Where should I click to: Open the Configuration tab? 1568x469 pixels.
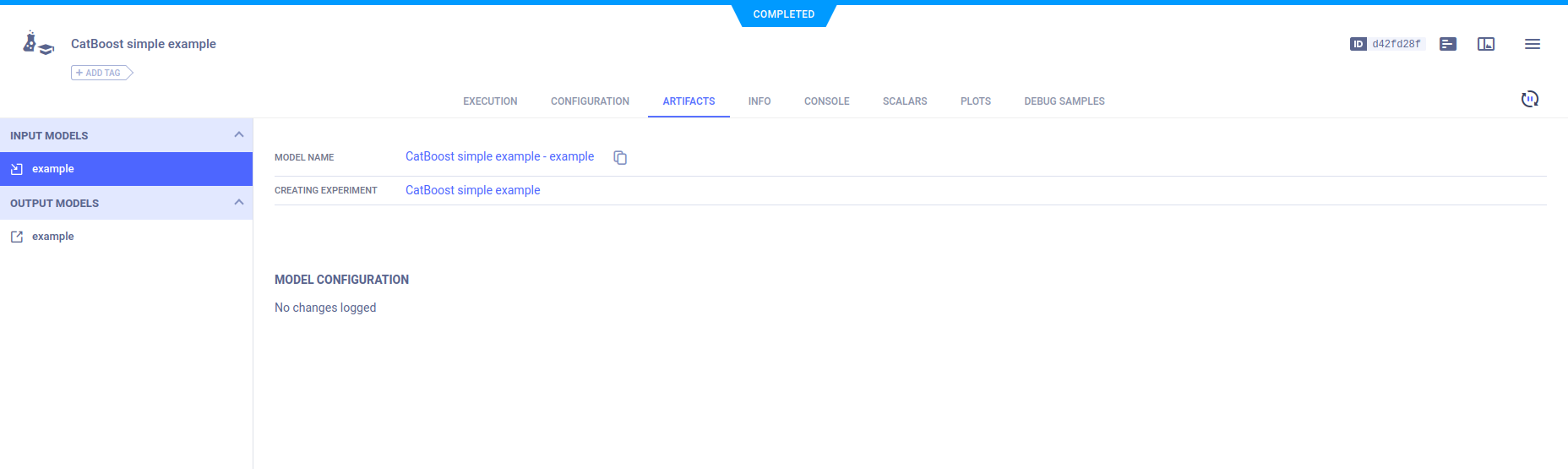[x=590, y=101]
